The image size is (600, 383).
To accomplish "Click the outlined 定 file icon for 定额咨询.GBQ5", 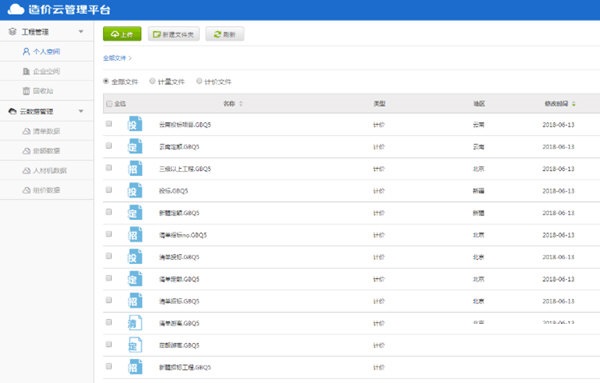I will click(135, 345).
